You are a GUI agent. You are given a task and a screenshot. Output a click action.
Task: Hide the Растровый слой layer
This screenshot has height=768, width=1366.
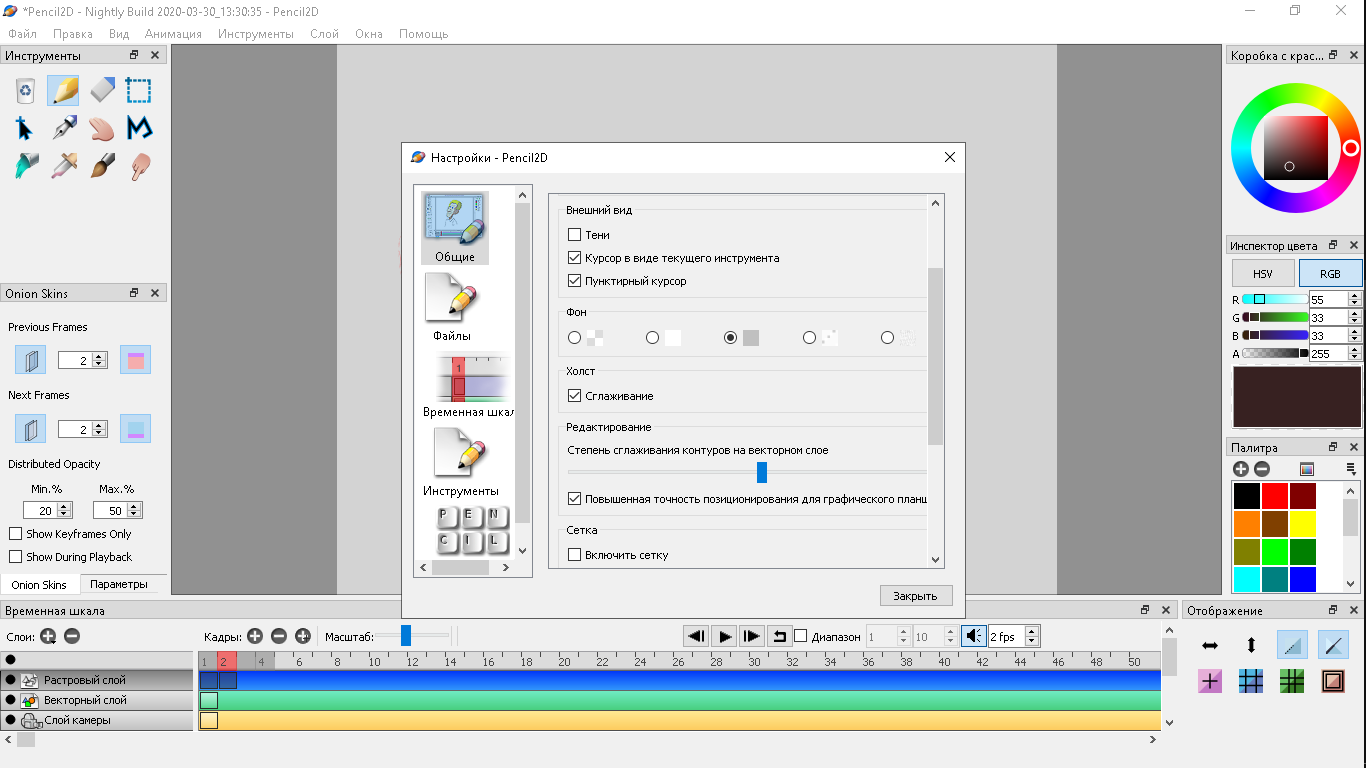10,680
